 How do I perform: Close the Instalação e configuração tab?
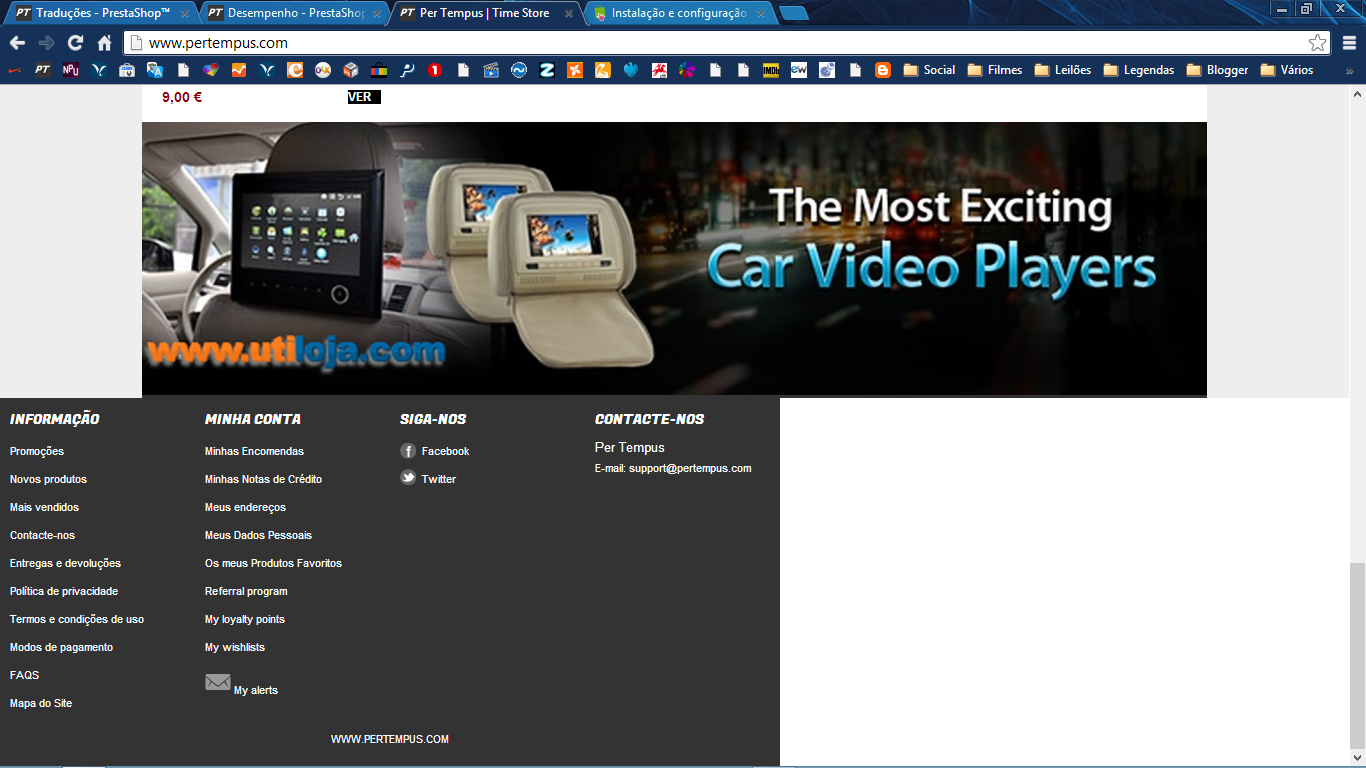pos(761,14)
